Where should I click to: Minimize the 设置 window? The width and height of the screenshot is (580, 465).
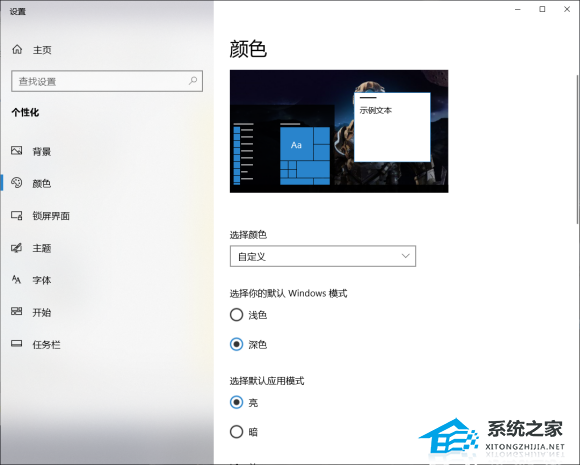518,9
